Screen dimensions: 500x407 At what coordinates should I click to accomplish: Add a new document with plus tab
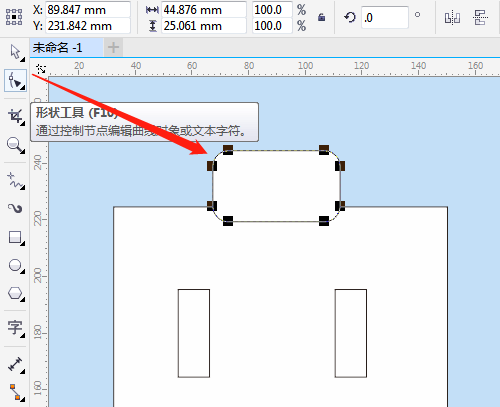click(x=113, y=47)
